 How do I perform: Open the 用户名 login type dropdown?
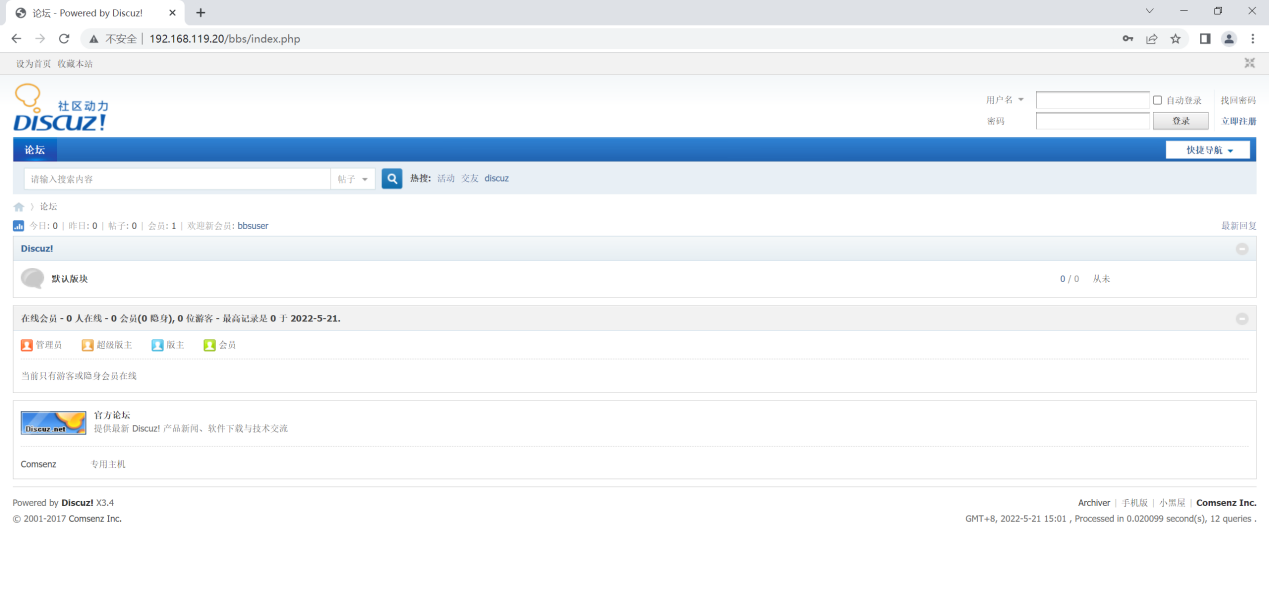[1005, 100]
